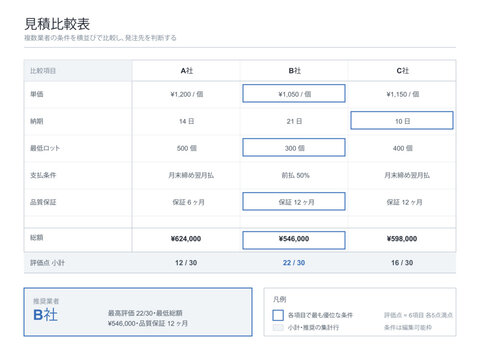Click the 品質保証 row label
This screenshot has width=480, height=360.
coord(43,202)
